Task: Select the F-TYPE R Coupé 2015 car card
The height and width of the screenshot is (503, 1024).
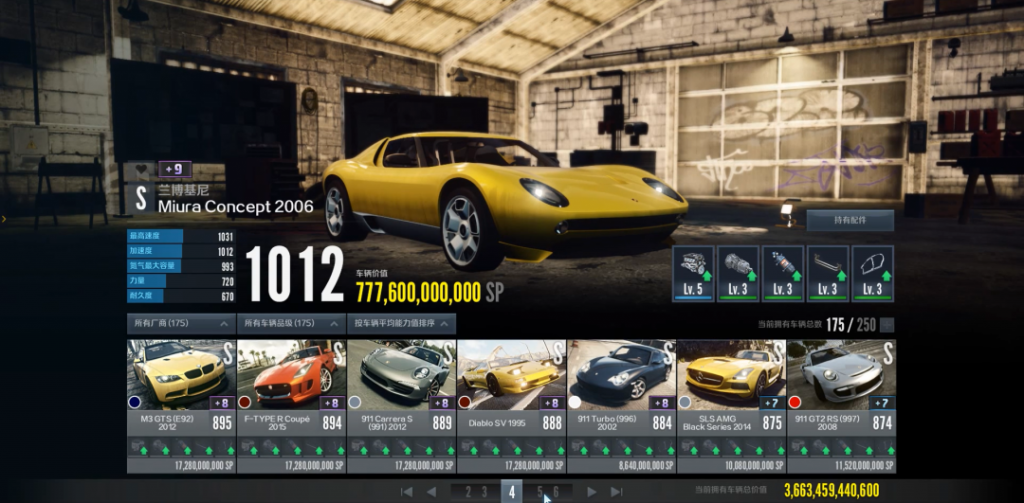Action: point(291,406)
